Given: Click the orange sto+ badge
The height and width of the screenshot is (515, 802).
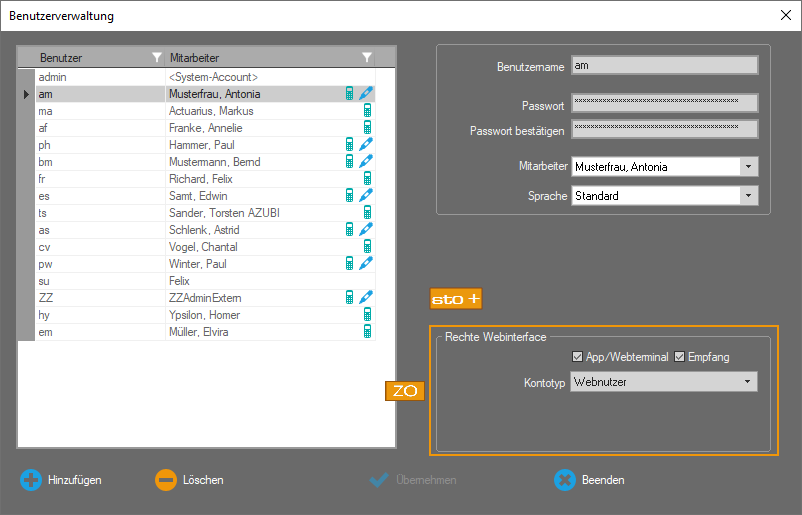Looking at the screenshot, I should tap(455, 299).
